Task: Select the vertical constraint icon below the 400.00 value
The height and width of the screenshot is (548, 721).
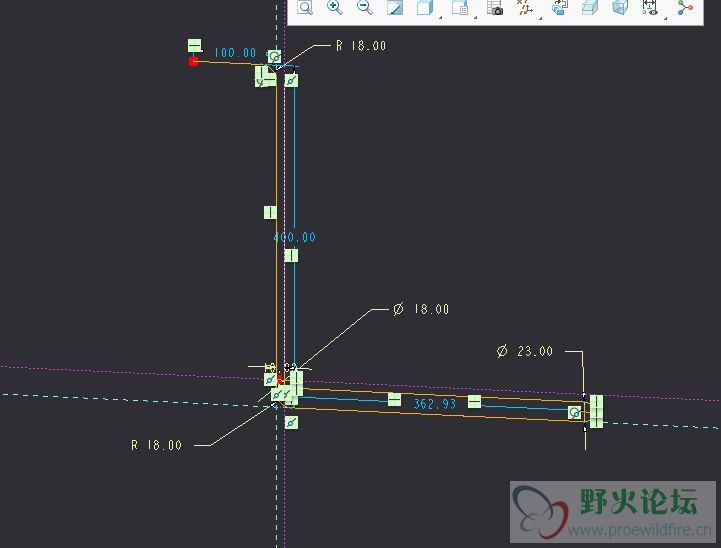Action: pyautogui.click(x=291, y=255)
